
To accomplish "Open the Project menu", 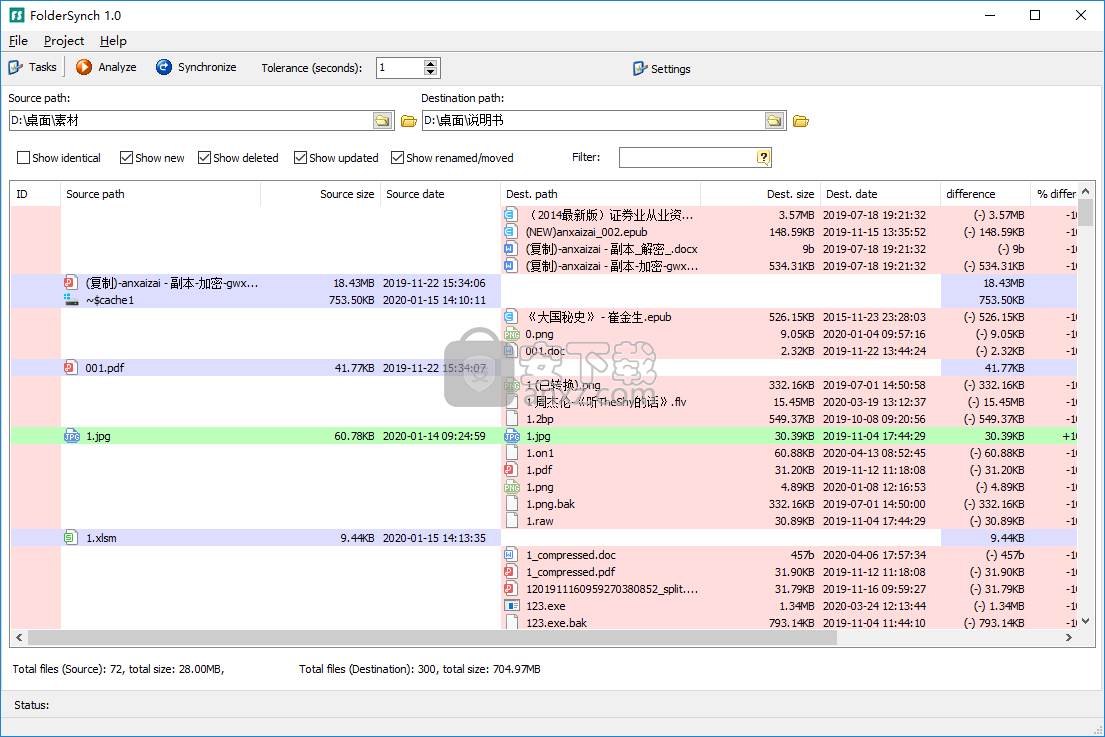I will pos(64,41).
